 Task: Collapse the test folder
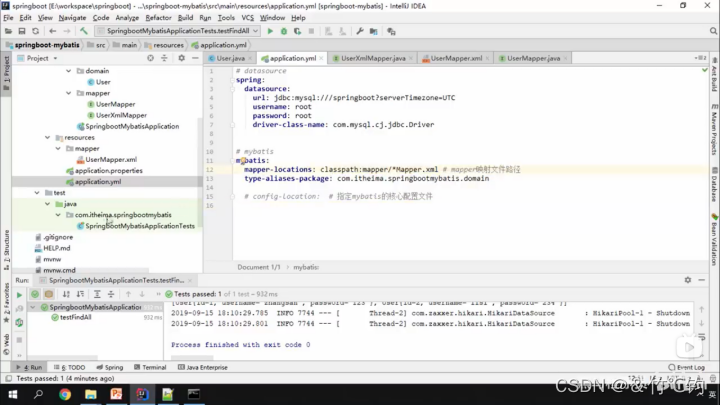pos(37,193)
